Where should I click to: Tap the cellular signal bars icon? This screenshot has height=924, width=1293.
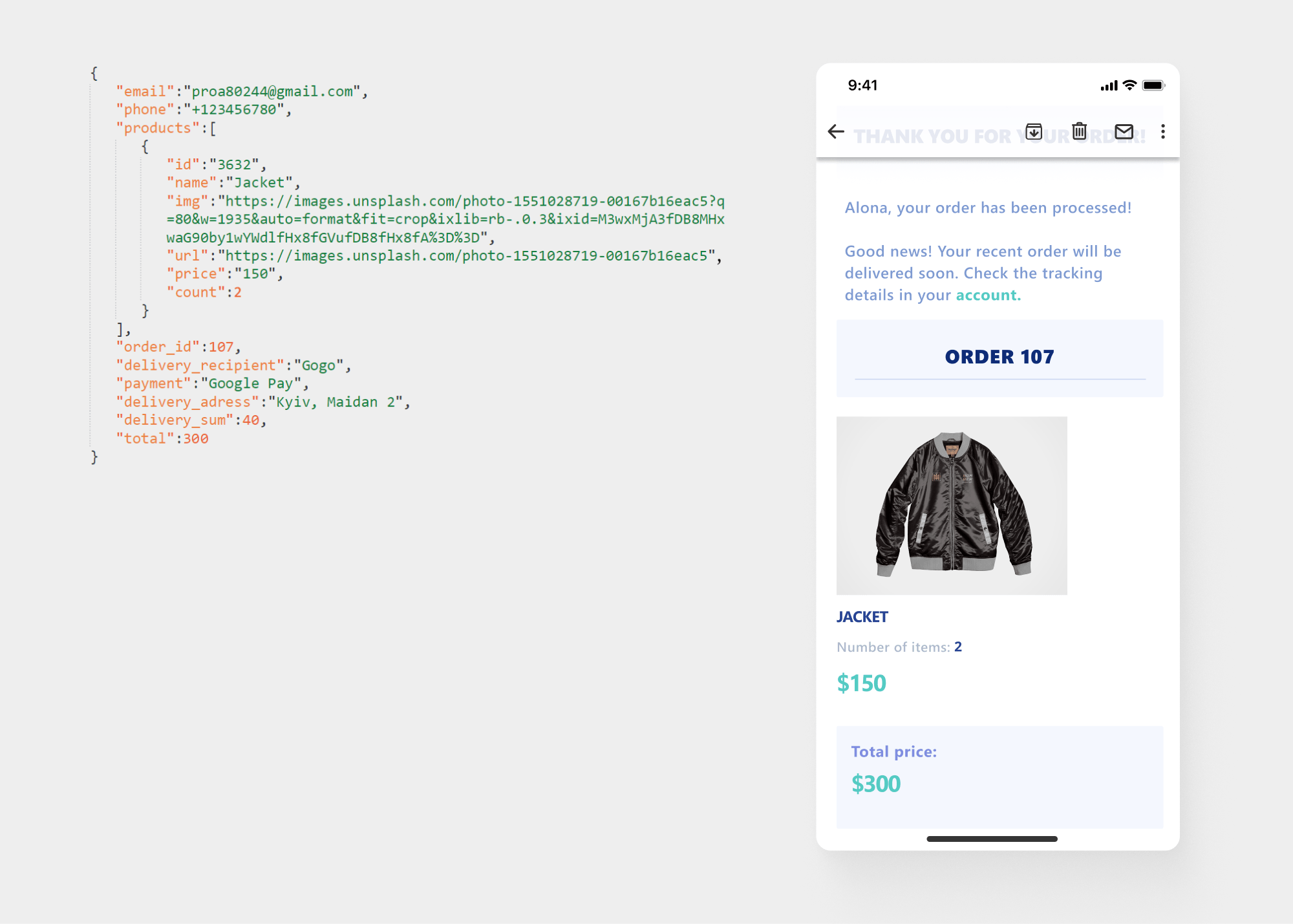[x=1109, y=86]
